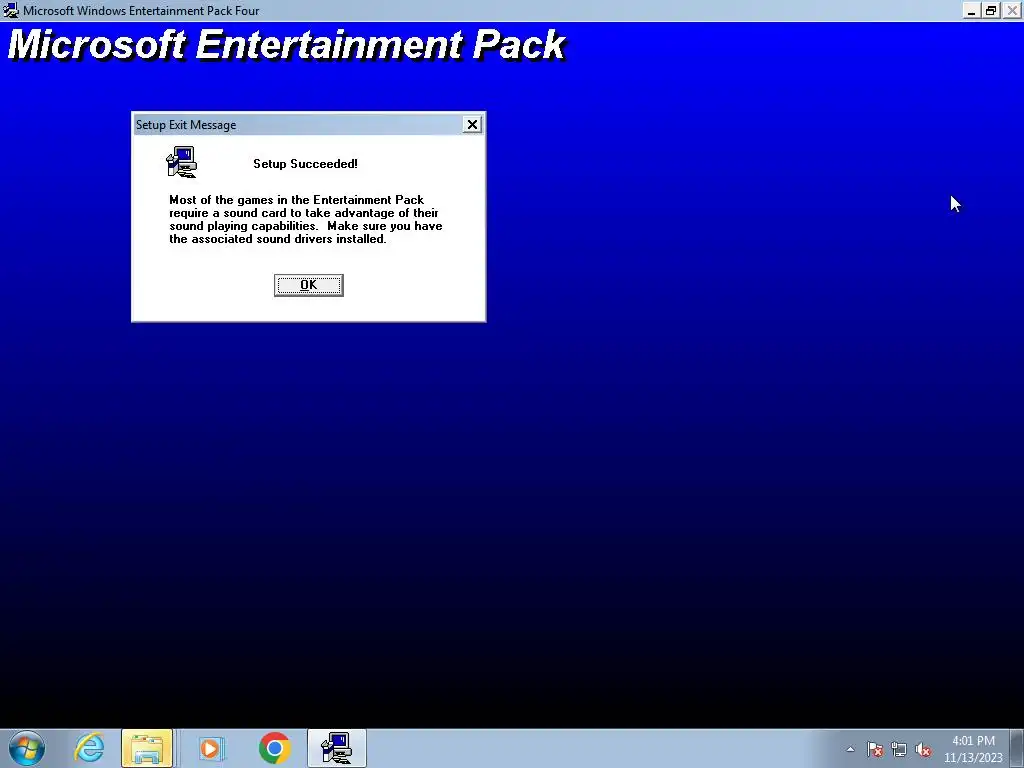This screenshot has height=768, width=1024.
Task: Click the setup computer icon in dialog
Action: click(x=182, y=162)
